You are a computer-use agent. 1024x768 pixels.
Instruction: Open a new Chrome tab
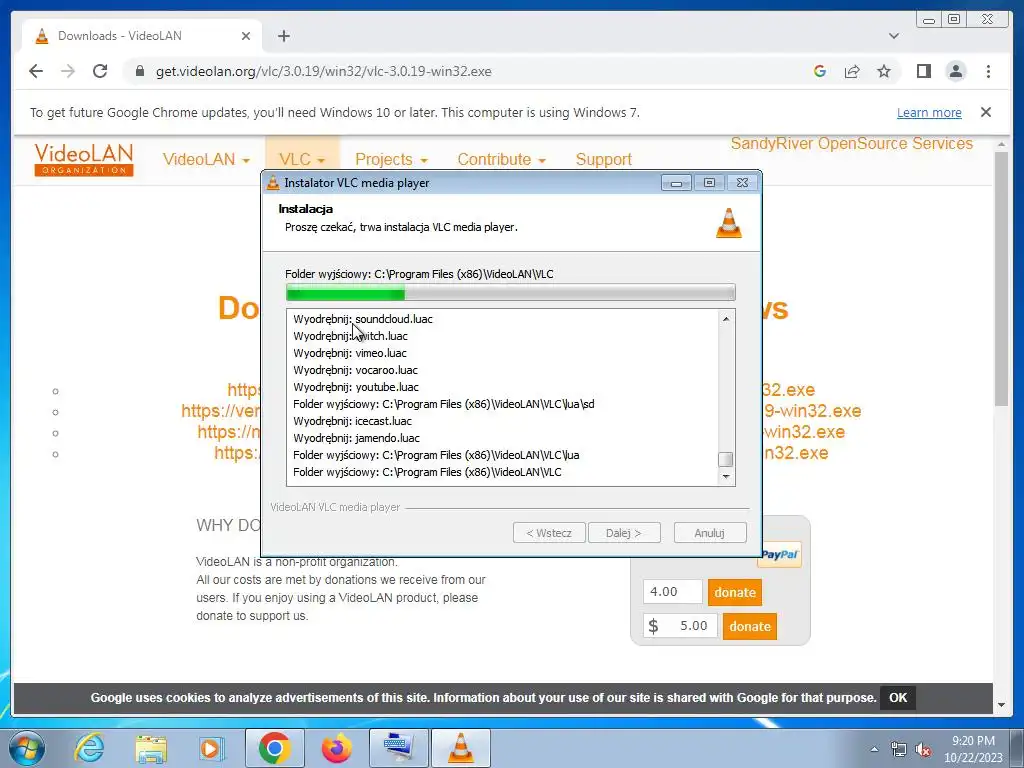pyautogui.click(x=283, y=36)
